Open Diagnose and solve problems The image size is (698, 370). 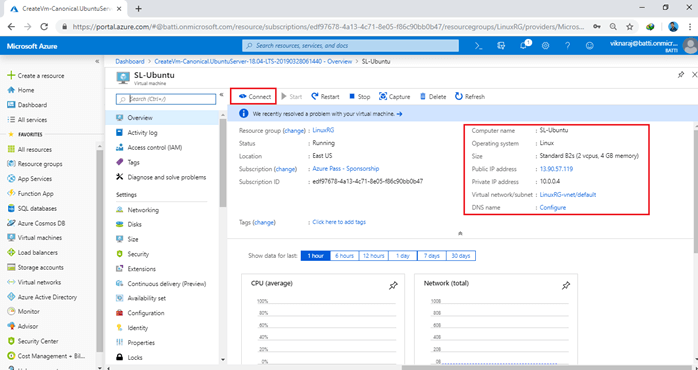click(161, 177)
